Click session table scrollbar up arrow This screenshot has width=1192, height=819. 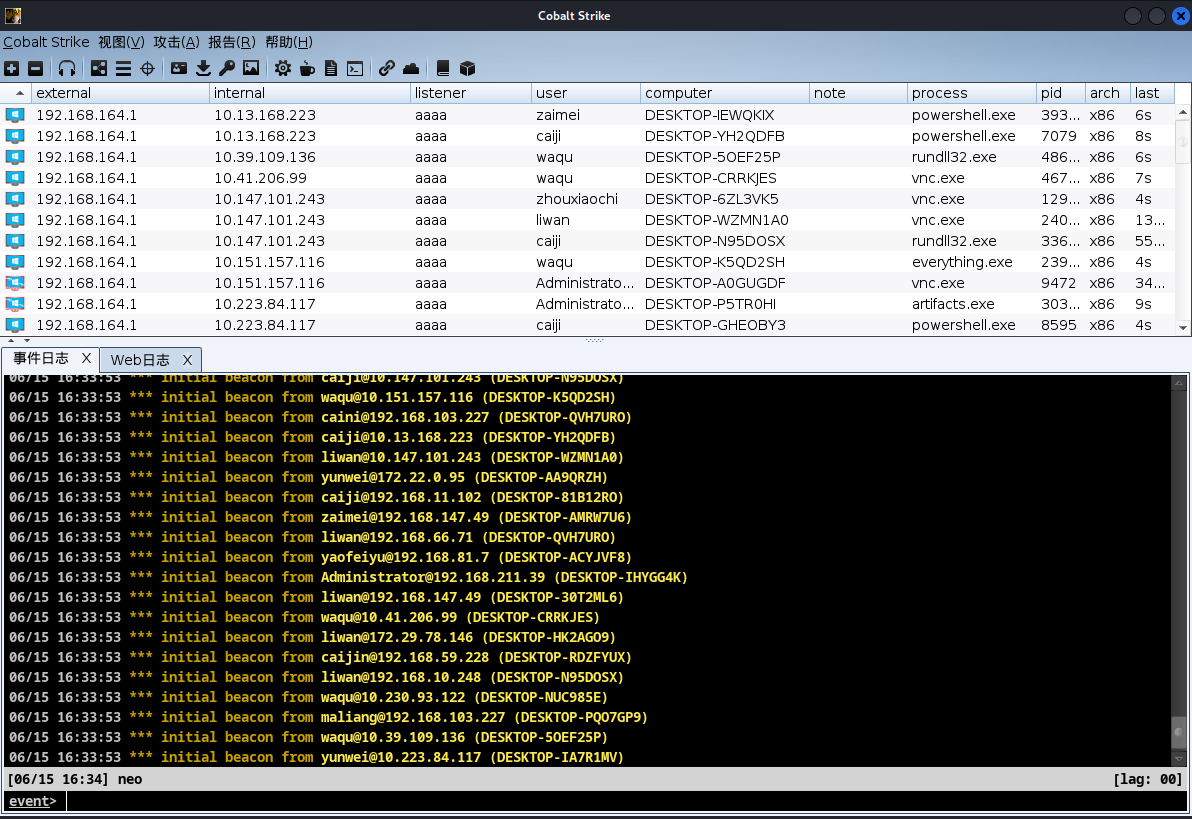tap(1183, 113)
